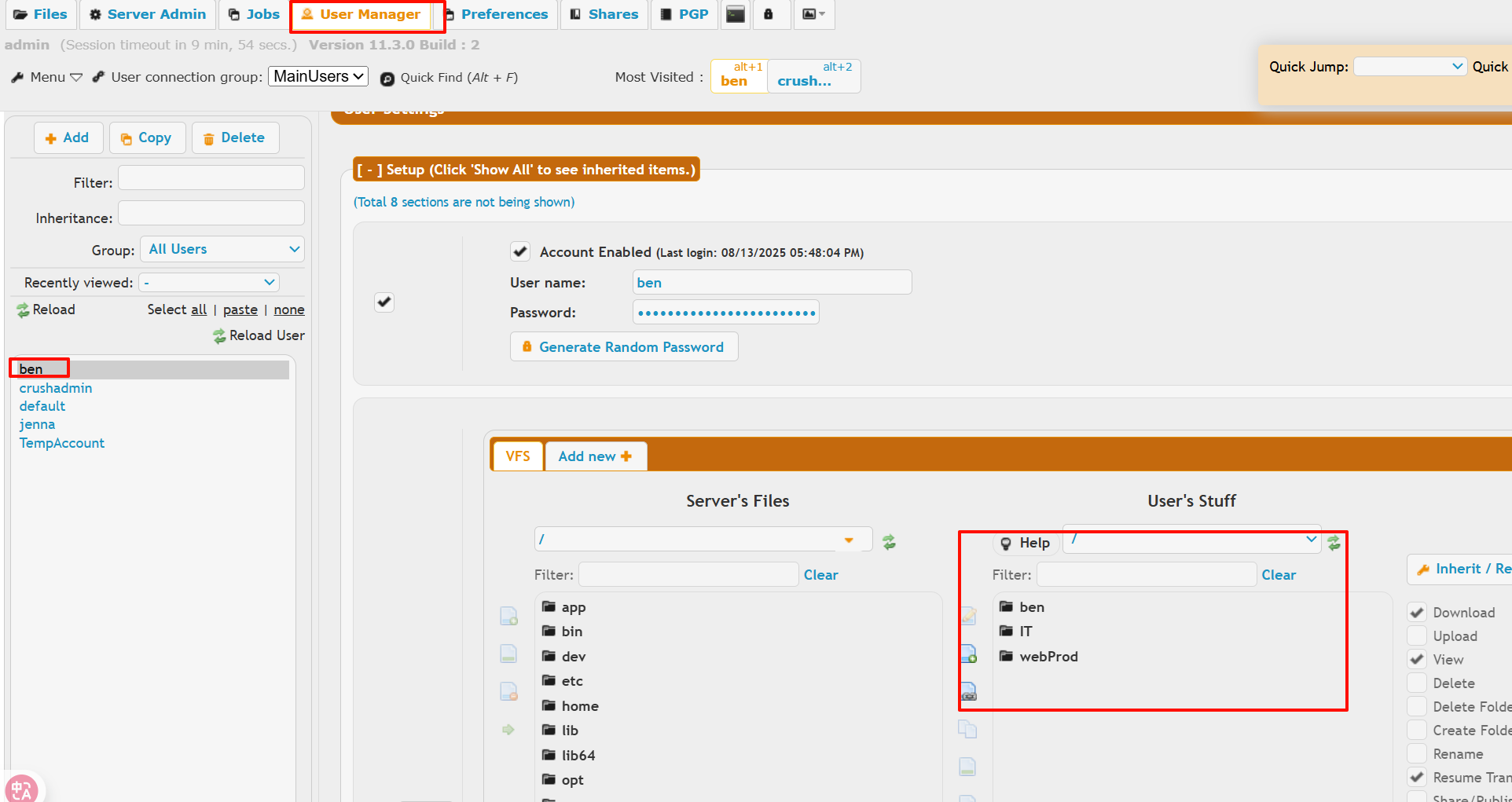Open the Recently viewed dropdown

209,282
